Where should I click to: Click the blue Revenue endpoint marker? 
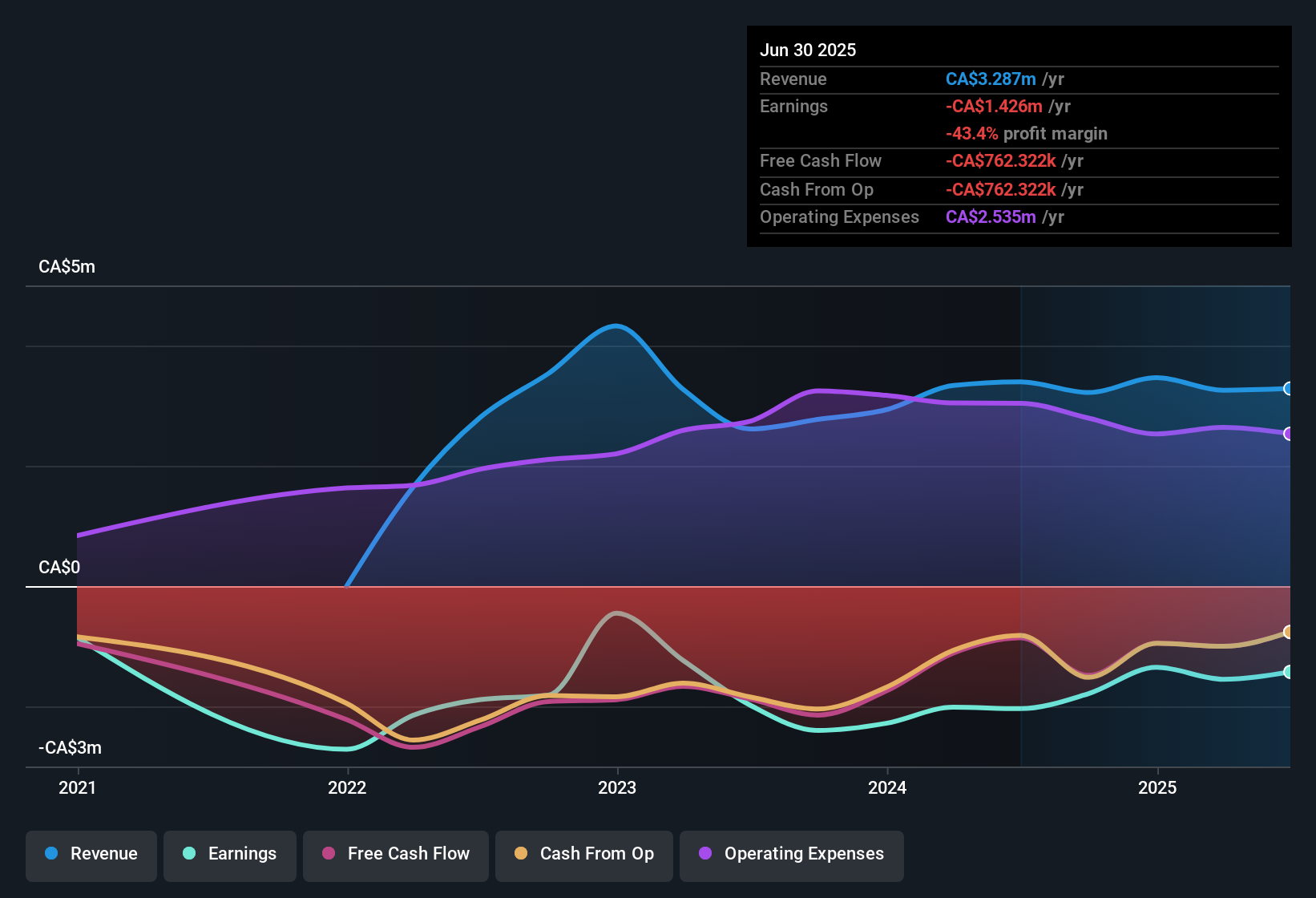pos(1289,389)
